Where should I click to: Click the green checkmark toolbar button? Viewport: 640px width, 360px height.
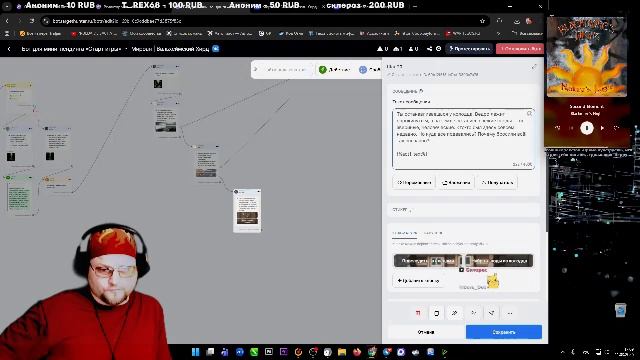(x=322, y=70)
